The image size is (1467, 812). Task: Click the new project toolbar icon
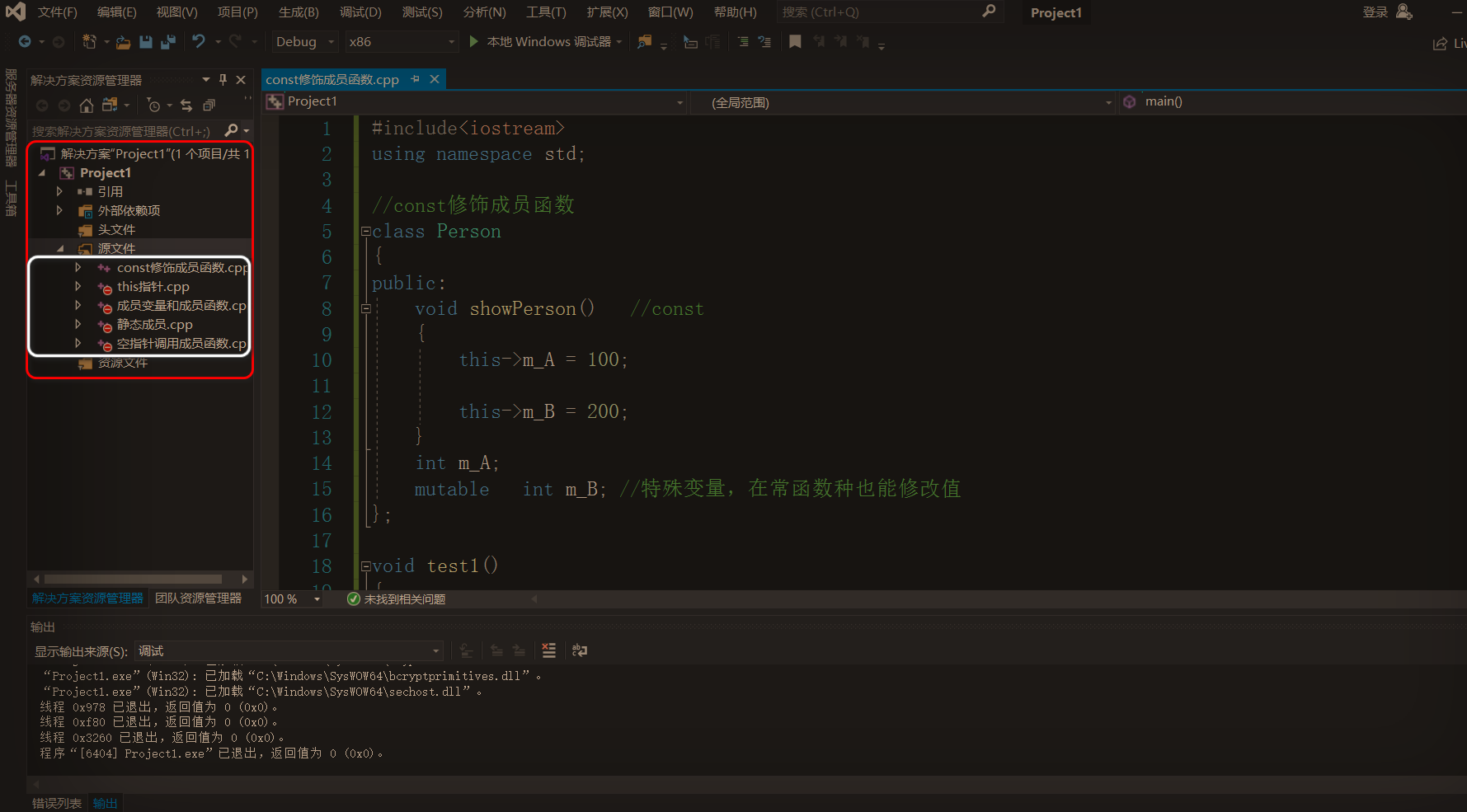[x=89, y=41]
